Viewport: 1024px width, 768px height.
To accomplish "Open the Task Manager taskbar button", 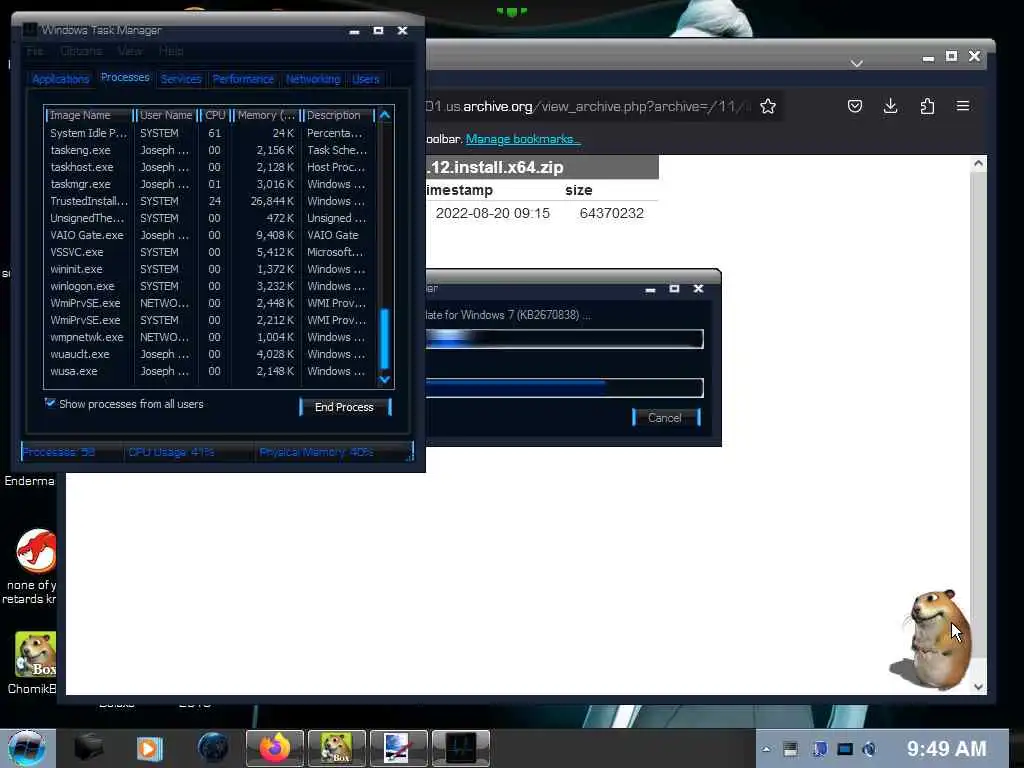I will coord(460,748).
